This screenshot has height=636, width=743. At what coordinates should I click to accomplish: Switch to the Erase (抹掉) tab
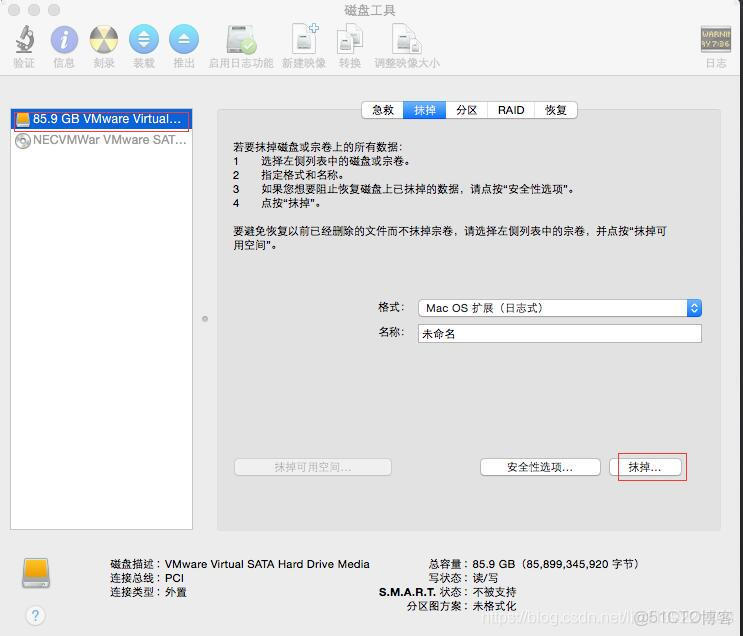(425, 110)
